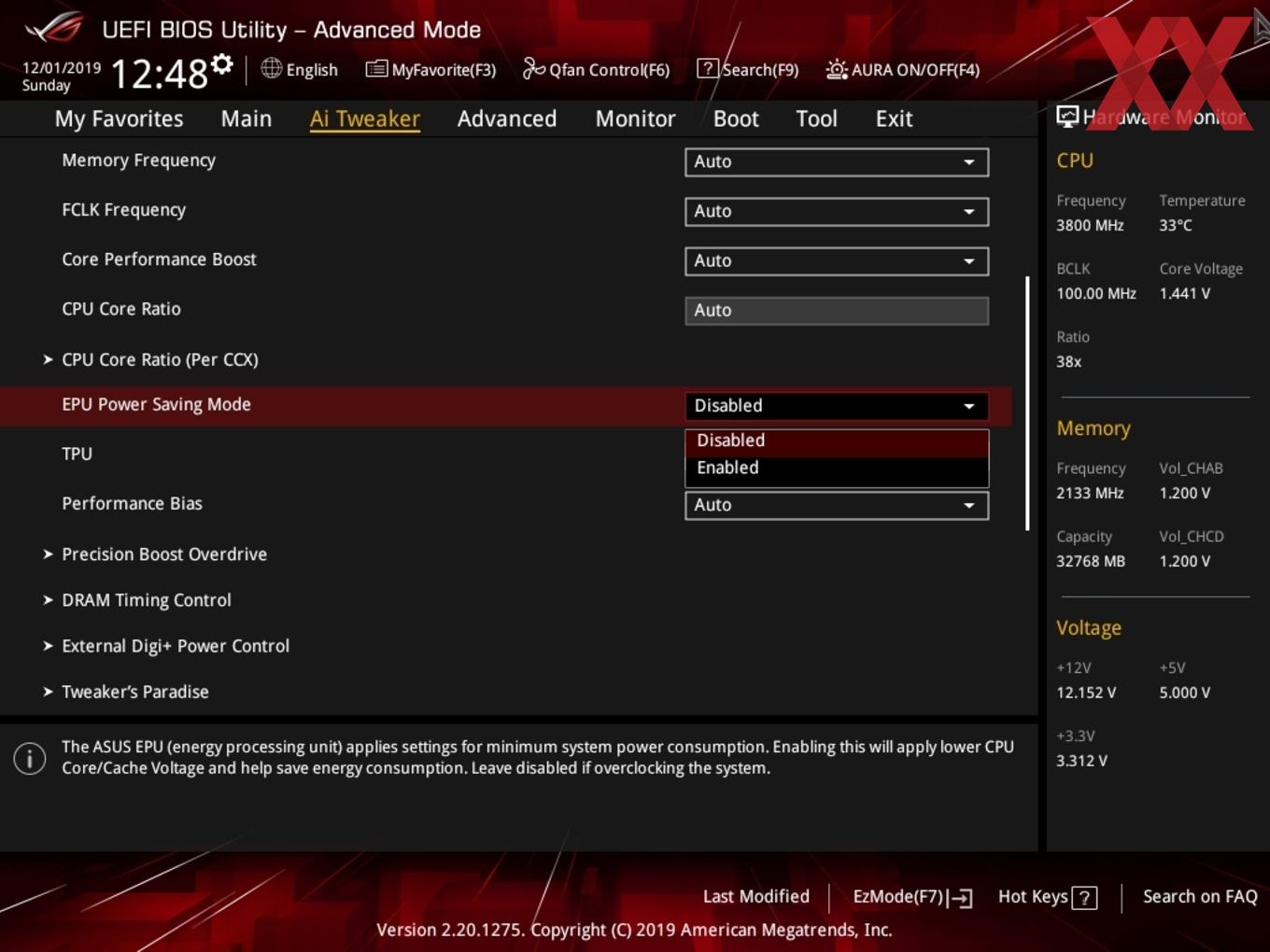Open MyFavorite(F3) menu
The image size is (1270, 952).
tap(430, 69)
